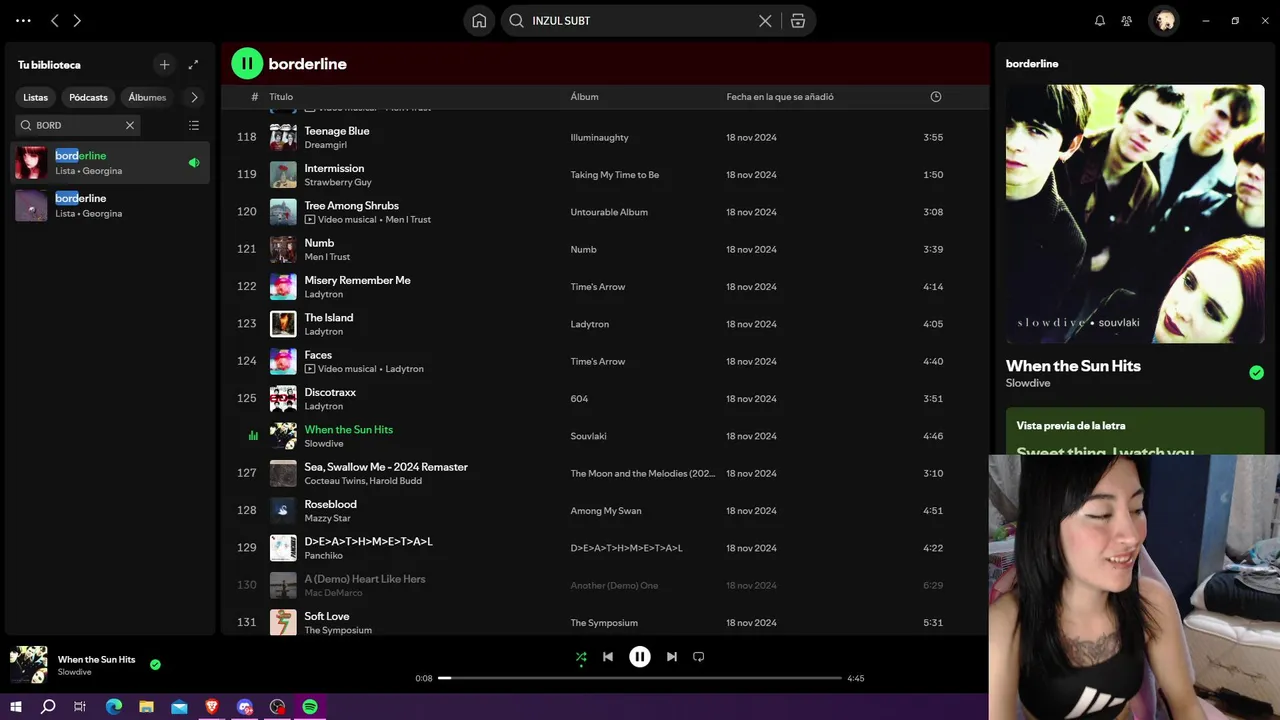Select the track Misery Remember Me
This screenshot has height=720, width=1280.
coord(357,280)
